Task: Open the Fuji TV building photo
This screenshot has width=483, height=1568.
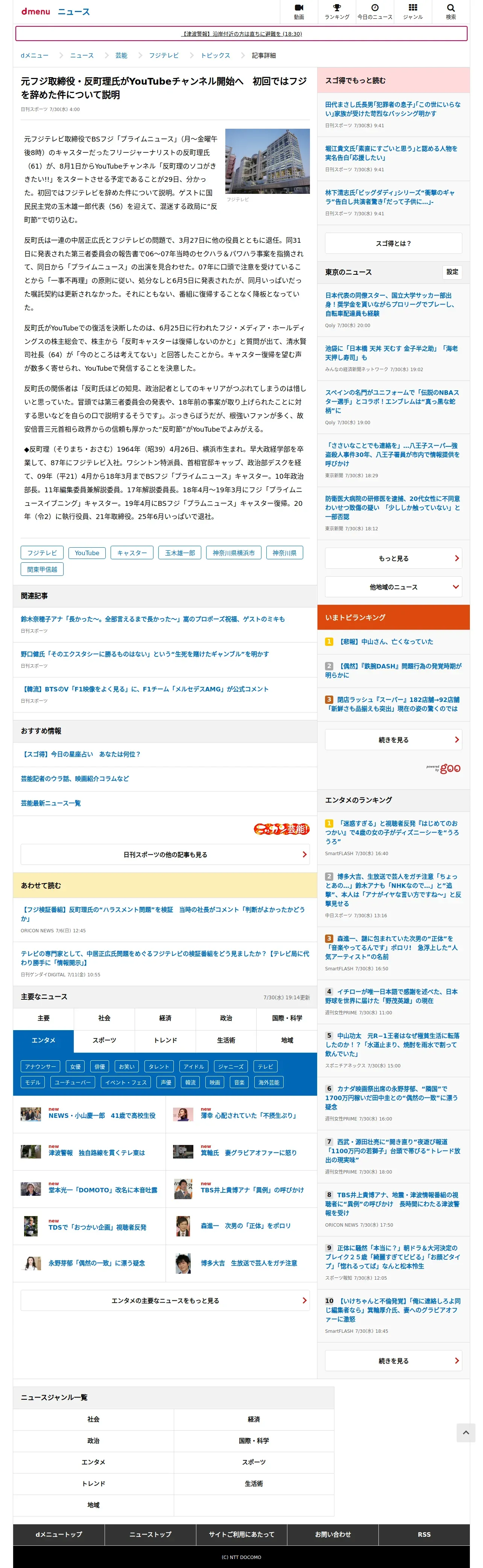Action: pyautogui.click(x=268, y=161)
